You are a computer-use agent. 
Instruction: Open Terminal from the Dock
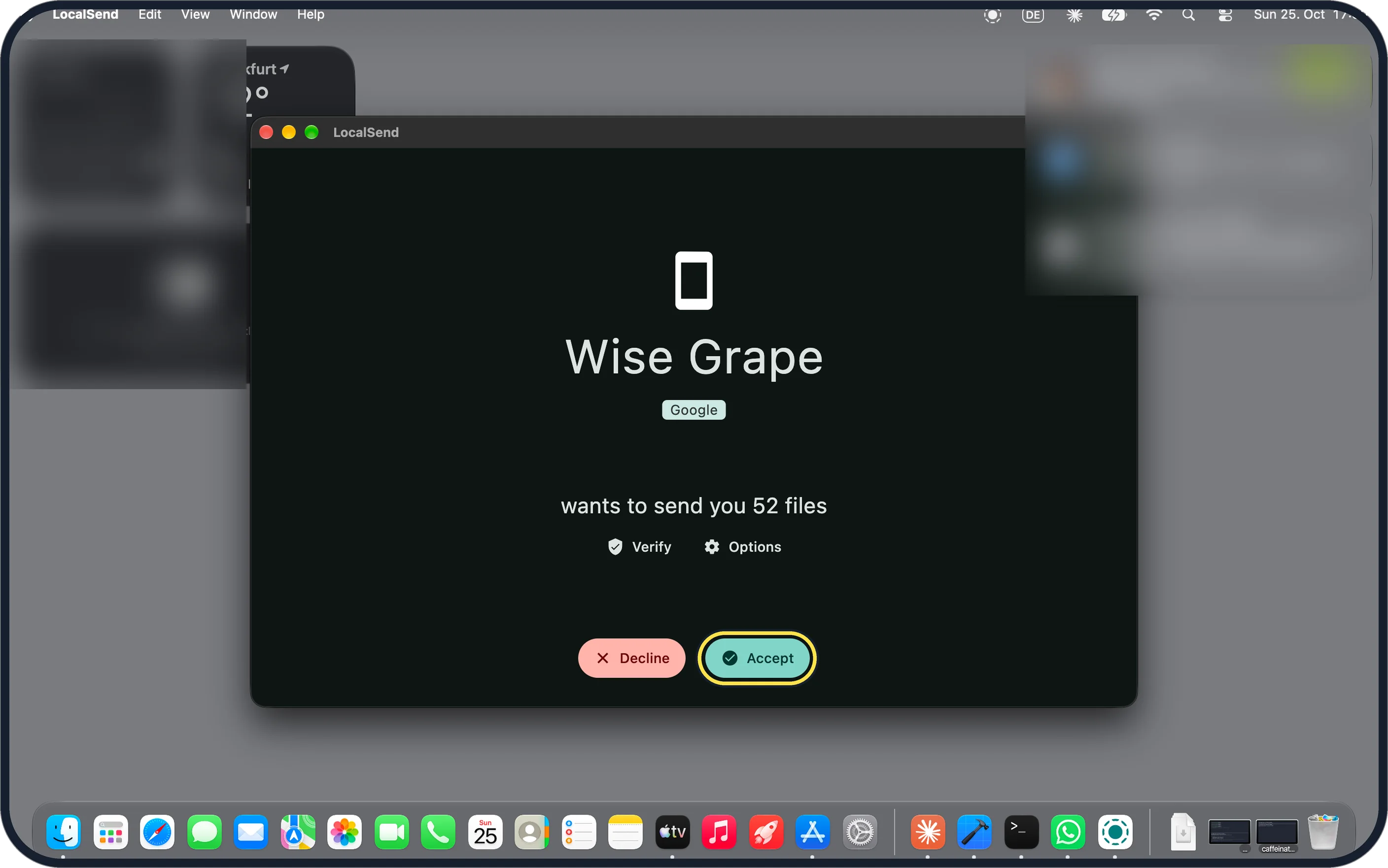click(1021, 832)
